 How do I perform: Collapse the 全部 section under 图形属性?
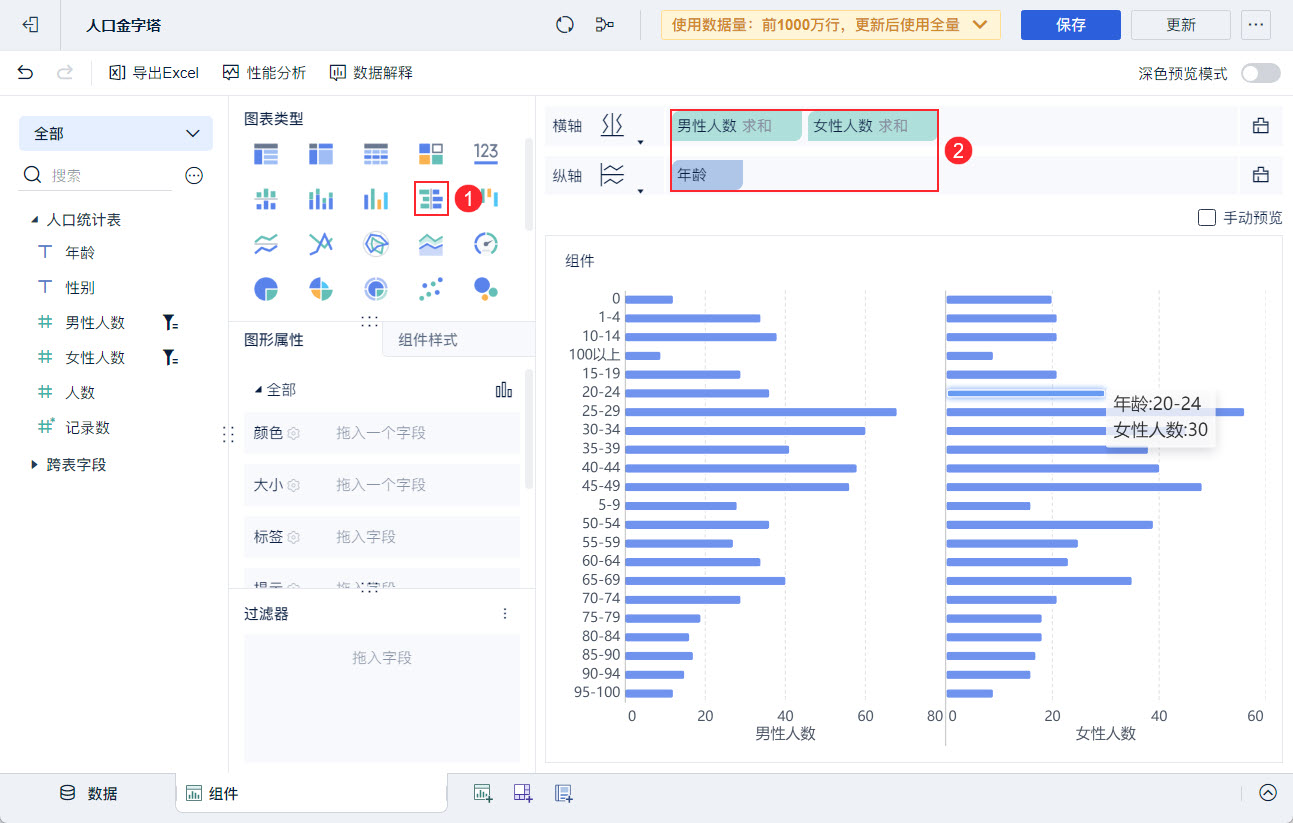coord(259,390)
